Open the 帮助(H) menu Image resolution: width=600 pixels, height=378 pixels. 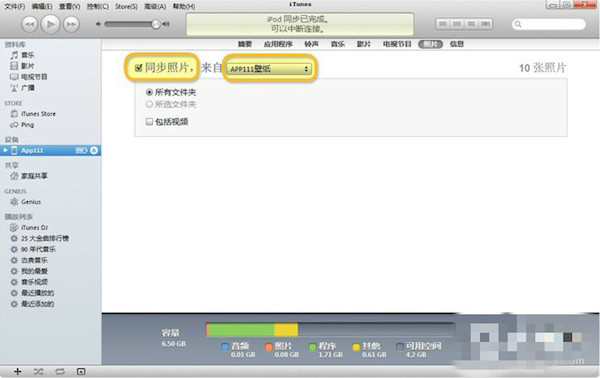click(x=184, y=7)
